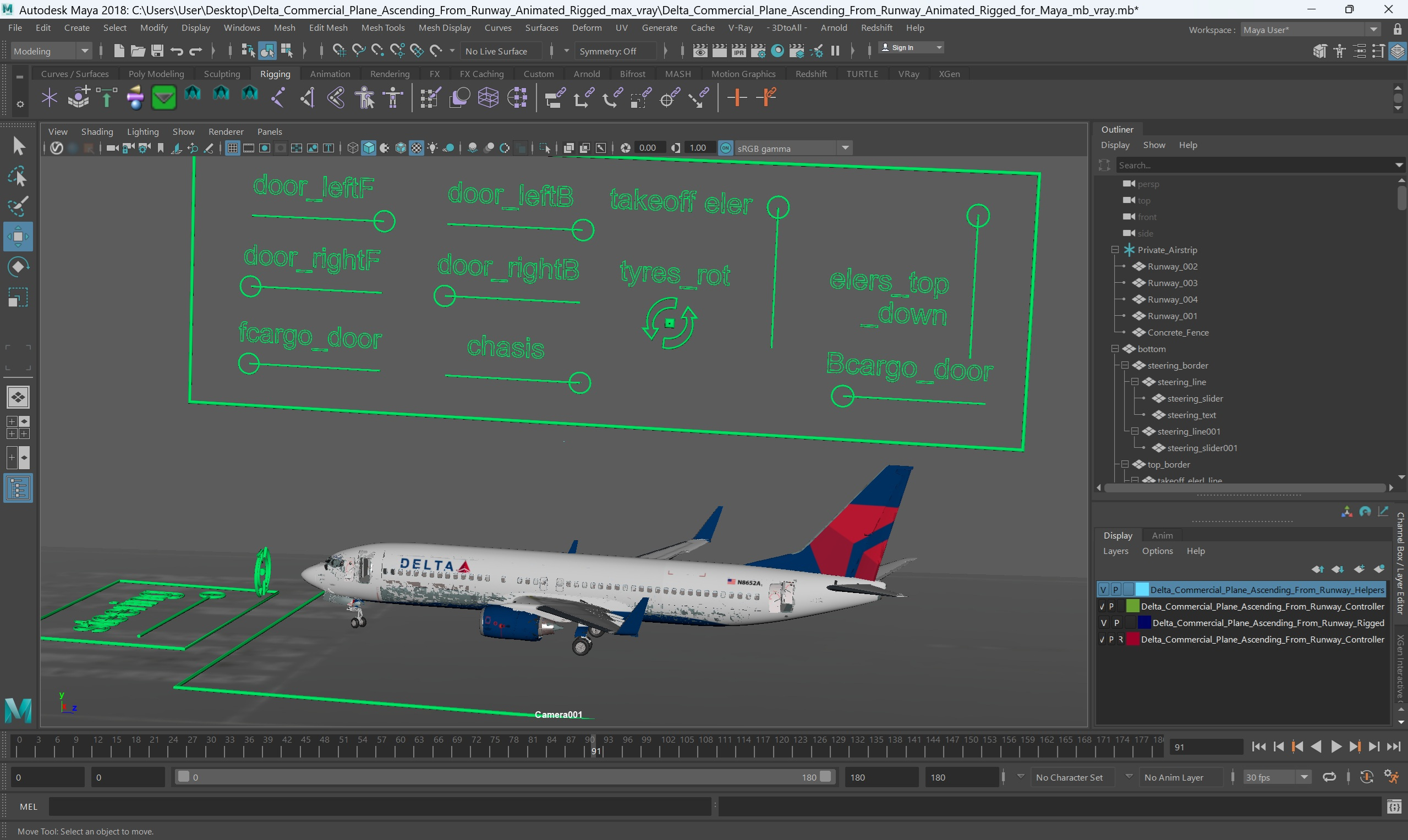Viewport: 1408px width, 840px height.
Task: Choose the Lasso select tool
Action: coord(18,177)
